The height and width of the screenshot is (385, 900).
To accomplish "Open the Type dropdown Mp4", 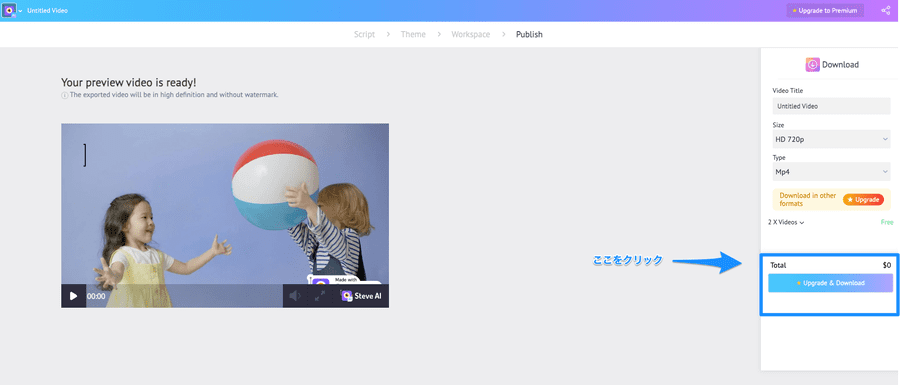I will 832,171.
